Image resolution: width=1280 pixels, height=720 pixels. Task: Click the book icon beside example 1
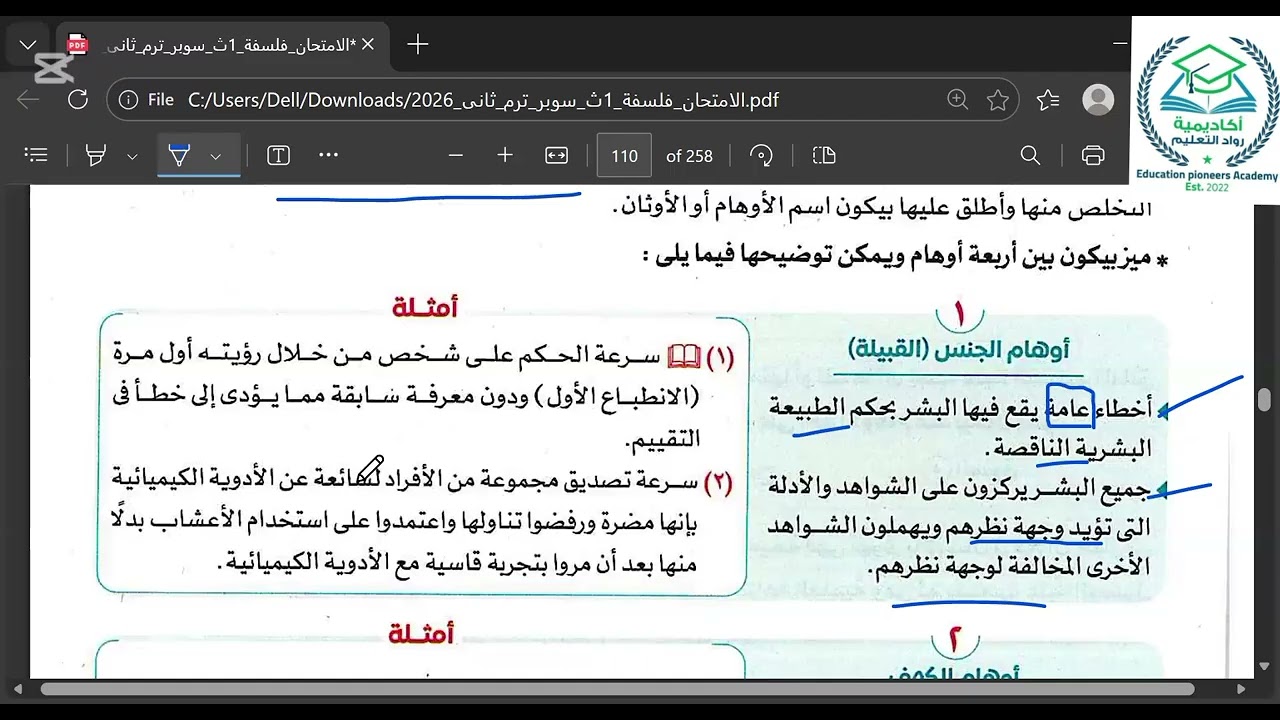click(684, 356)
